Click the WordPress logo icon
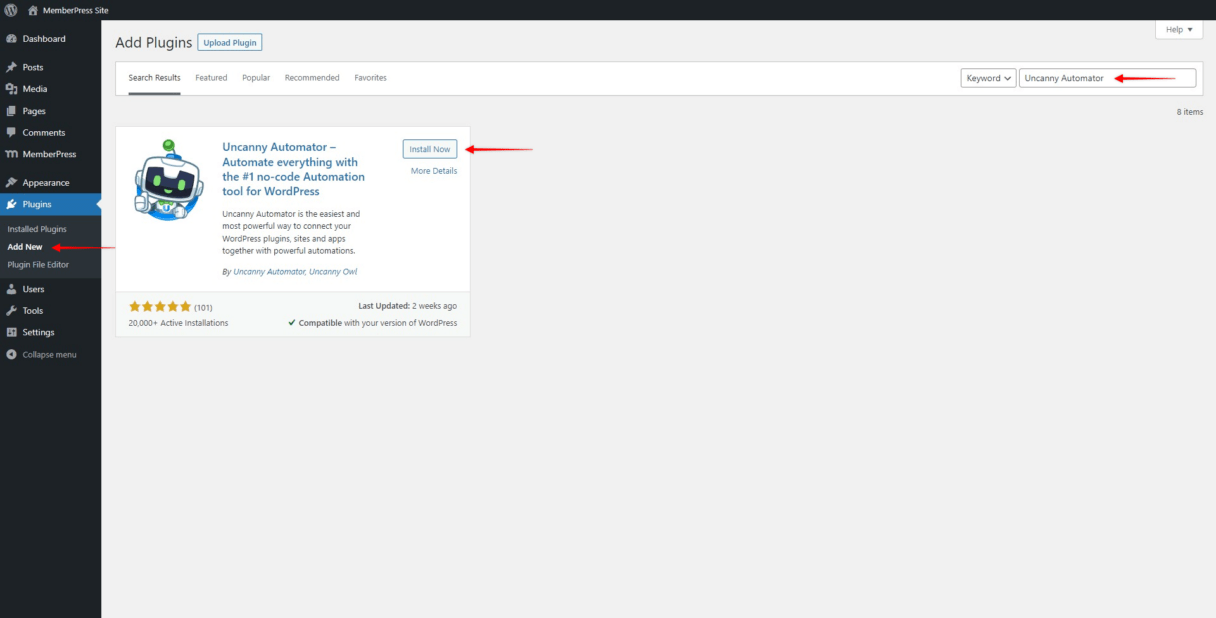This screenshot has height=618, width=1216. (11, 10)
